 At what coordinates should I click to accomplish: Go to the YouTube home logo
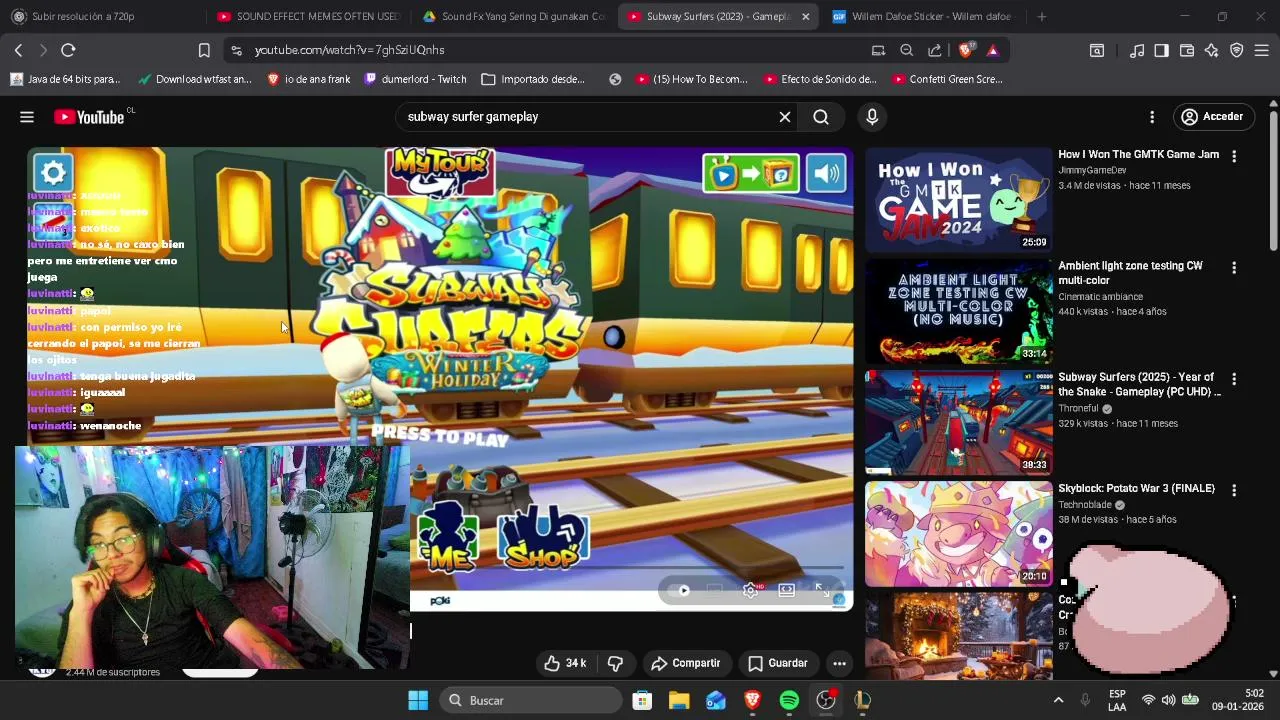[x=89, y=117]
